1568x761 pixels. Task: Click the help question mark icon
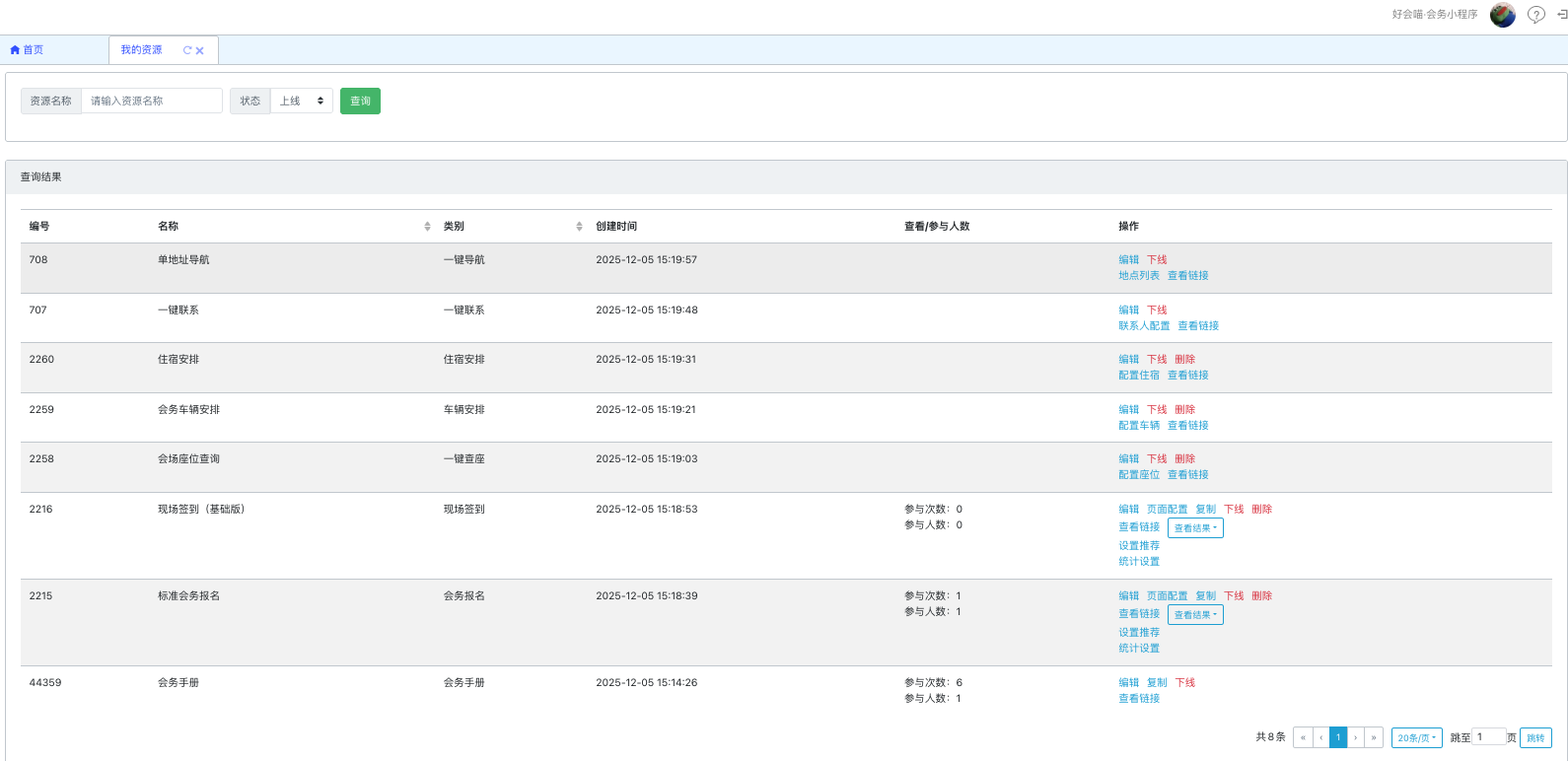coord(1535,15)
